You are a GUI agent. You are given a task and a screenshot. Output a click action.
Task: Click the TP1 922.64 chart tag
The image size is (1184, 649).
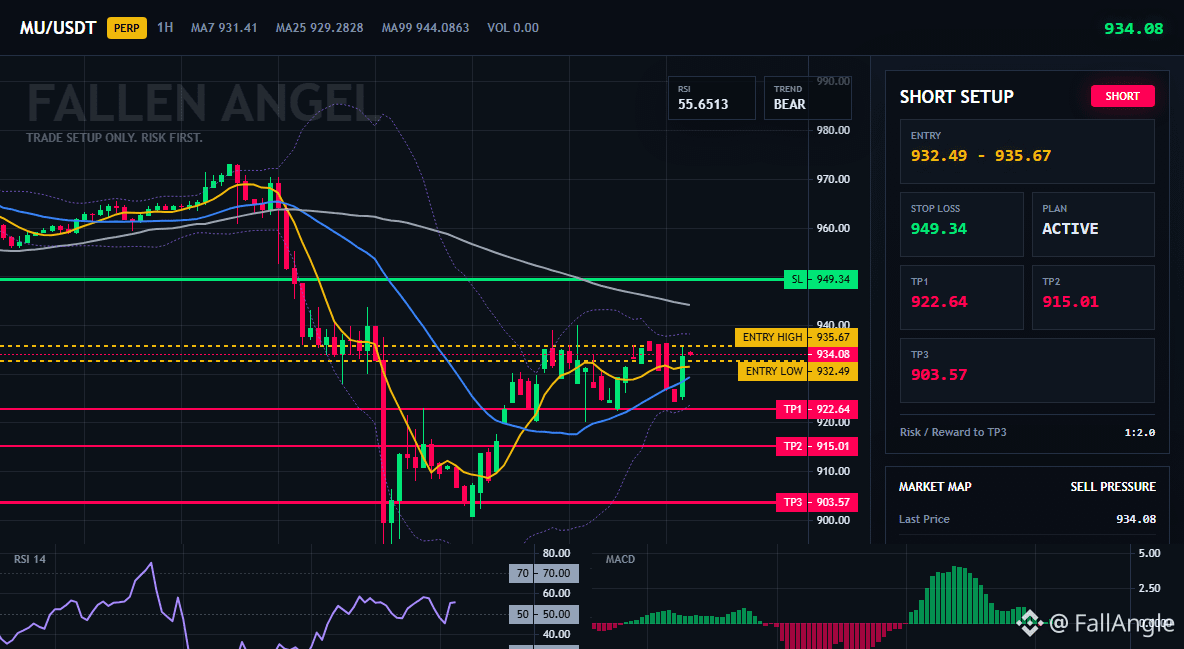coord(816,409)
